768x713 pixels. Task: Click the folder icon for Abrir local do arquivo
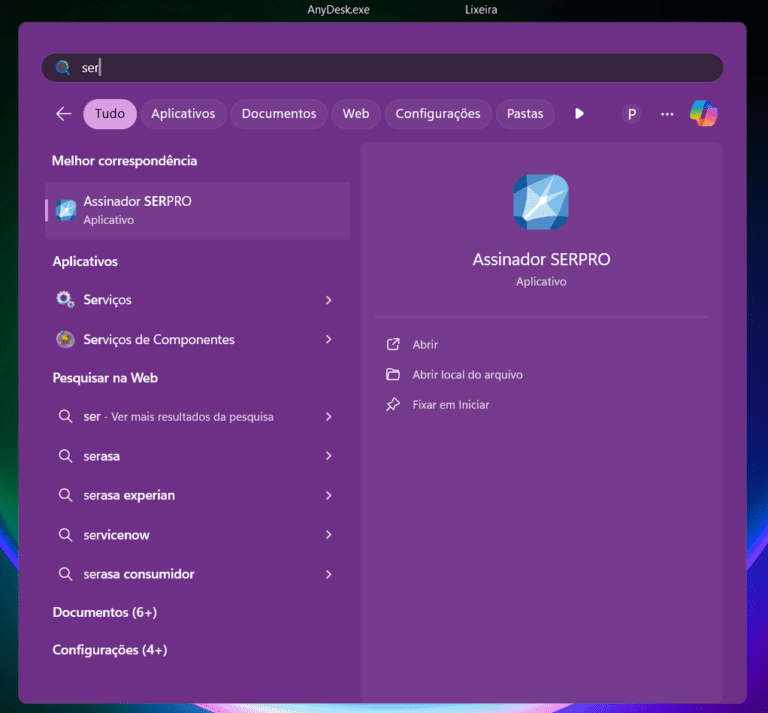393,375
